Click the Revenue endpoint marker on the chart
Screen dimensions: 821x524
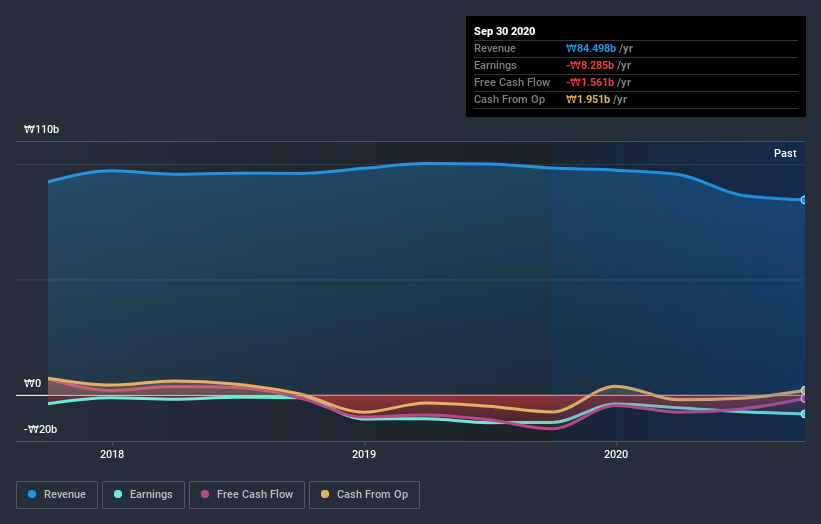point(803,200)
